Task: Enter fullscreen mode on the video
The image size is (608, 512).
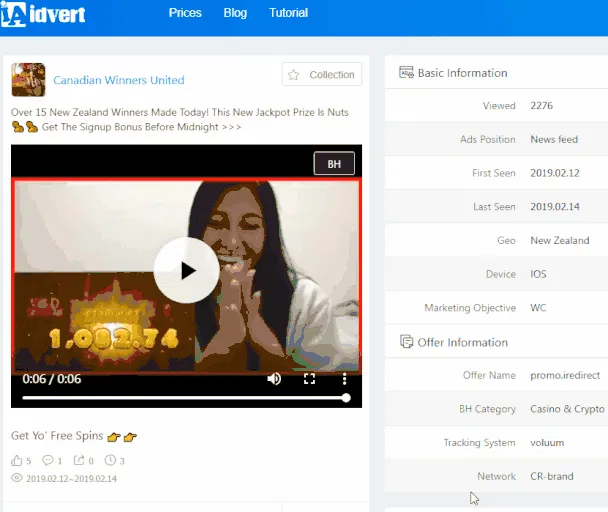Action: (309, 379)
